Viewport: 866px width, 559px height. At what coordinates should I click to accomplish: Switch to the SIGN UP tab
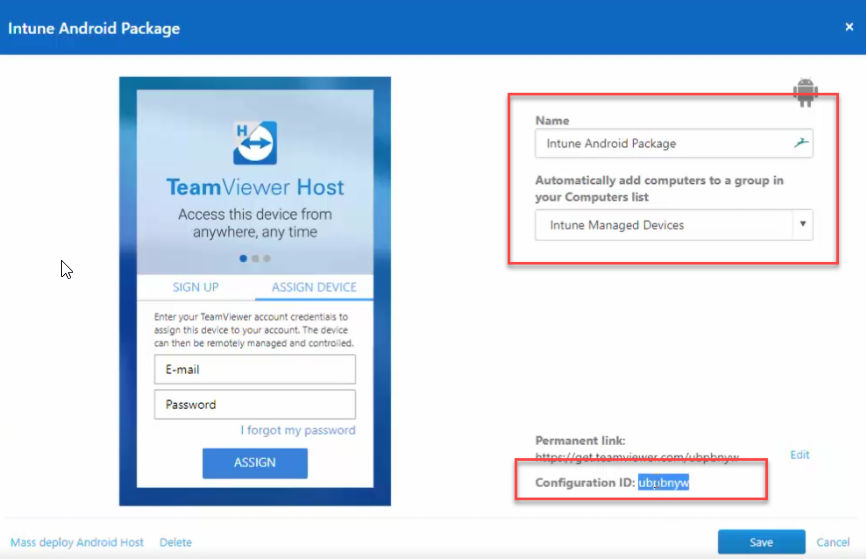point(196,287)
